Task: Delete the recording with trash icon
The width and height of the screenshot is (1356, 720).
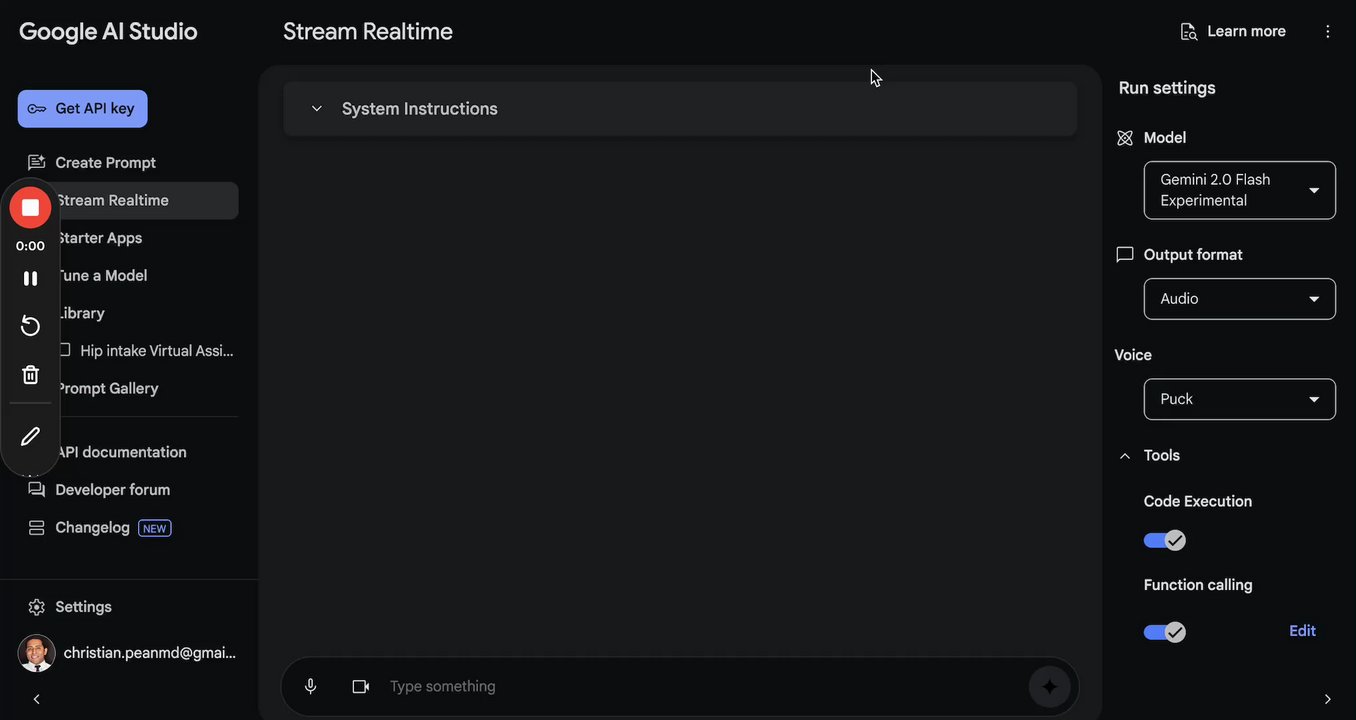Action: point(30,375)
